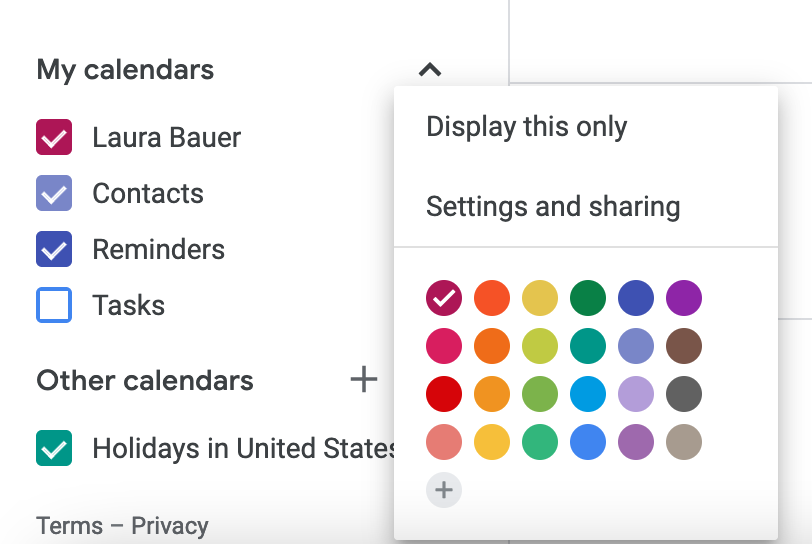Screen dimensions: 812x544
Task: Disable the Reminders calendar checkbox
Action: tap(54, 250)
